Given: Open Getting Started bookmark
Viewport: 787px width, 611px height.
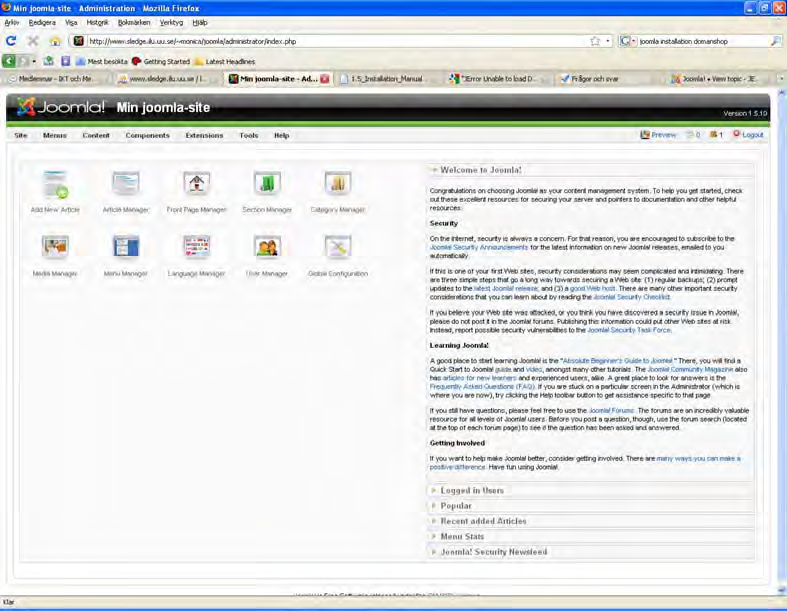Looking at the screenshot, I should [x=161, y=61].
